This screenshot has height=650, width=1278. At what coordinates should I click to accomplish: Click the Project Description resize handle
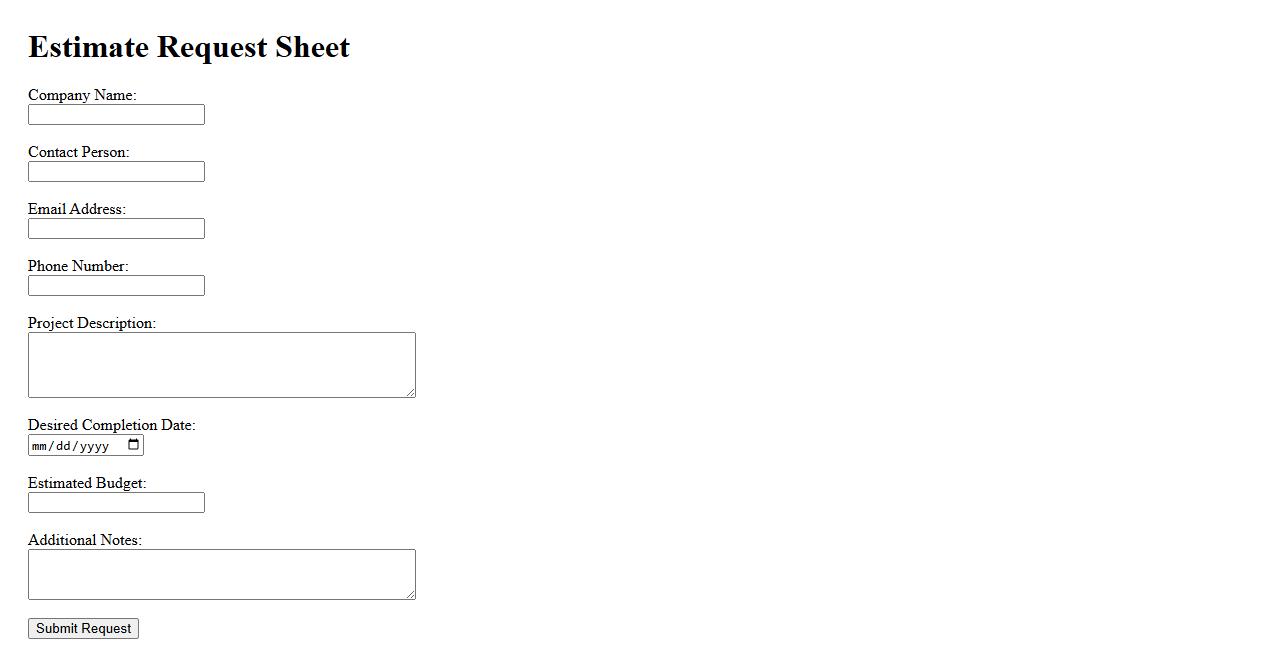(410, 392)
